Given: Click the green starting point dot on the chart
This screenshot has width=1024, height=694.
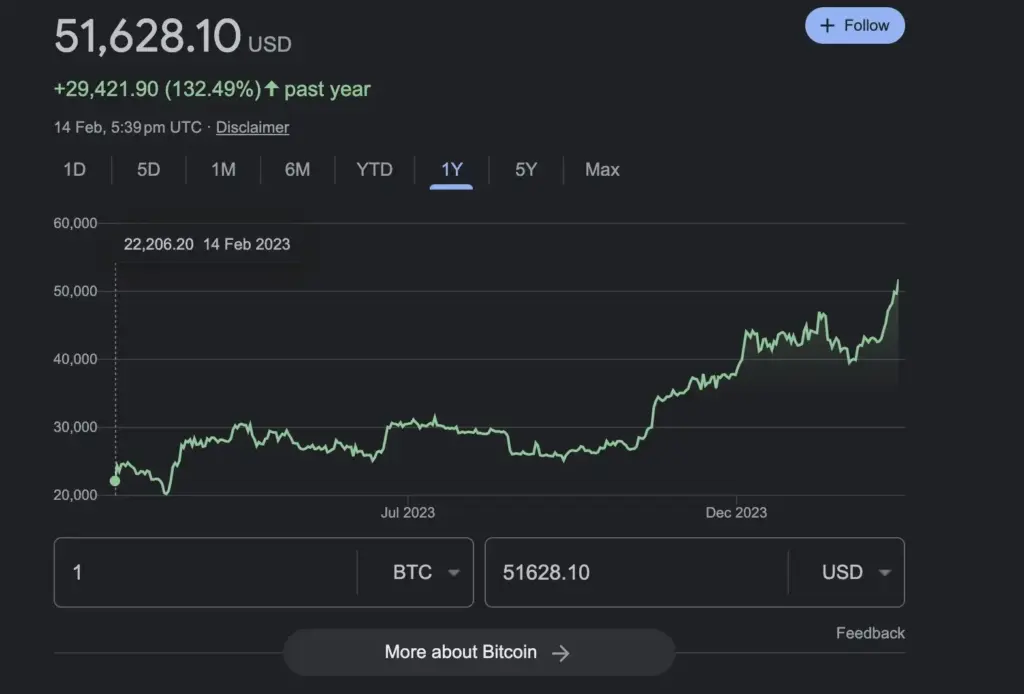Looking at the screenshot, I should tap(115, 480).
